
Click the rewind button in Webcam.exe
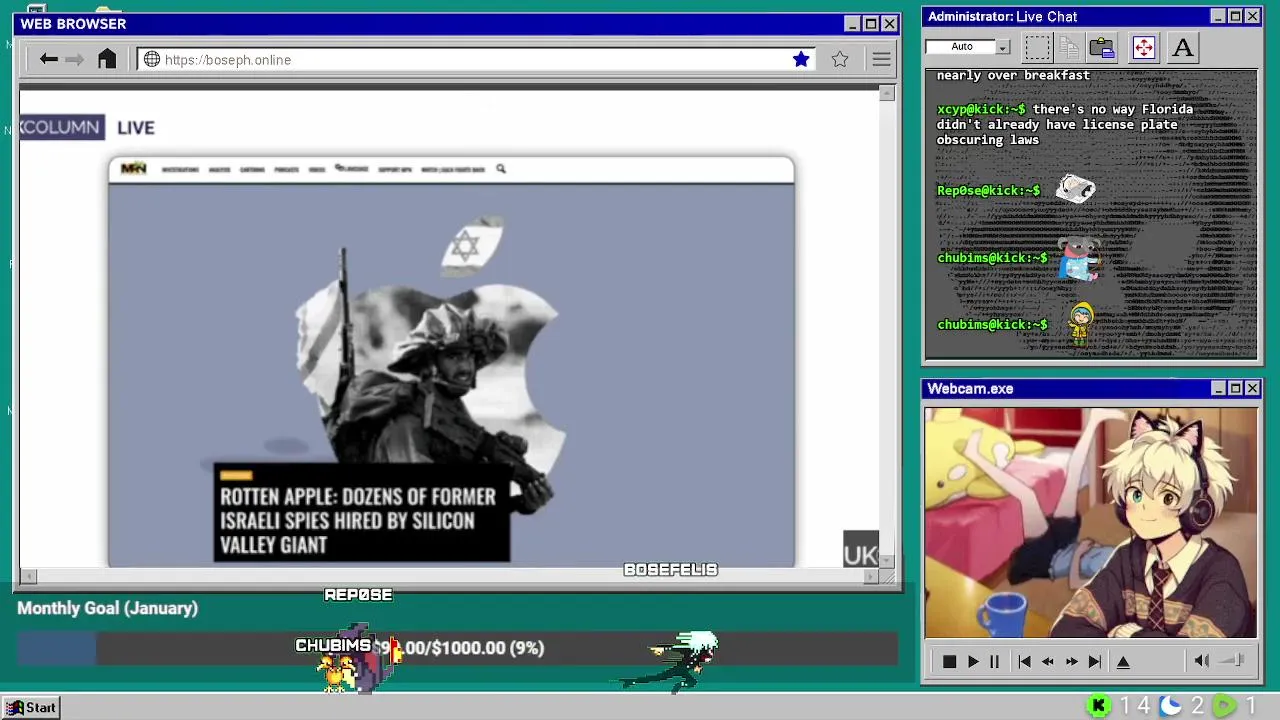click(x=1047, y=661)
